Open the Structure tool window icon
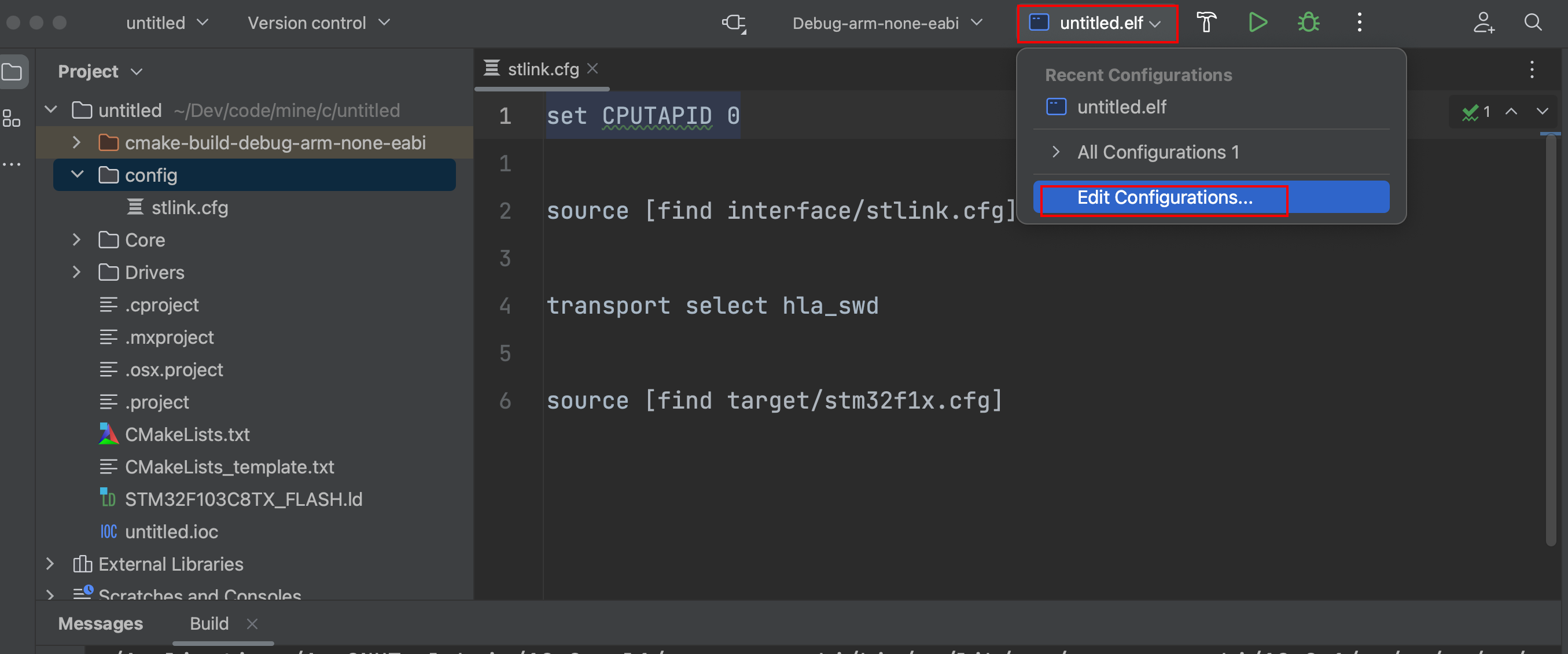This screenshot has height=654, width=1568. click(x=12, y=118)
